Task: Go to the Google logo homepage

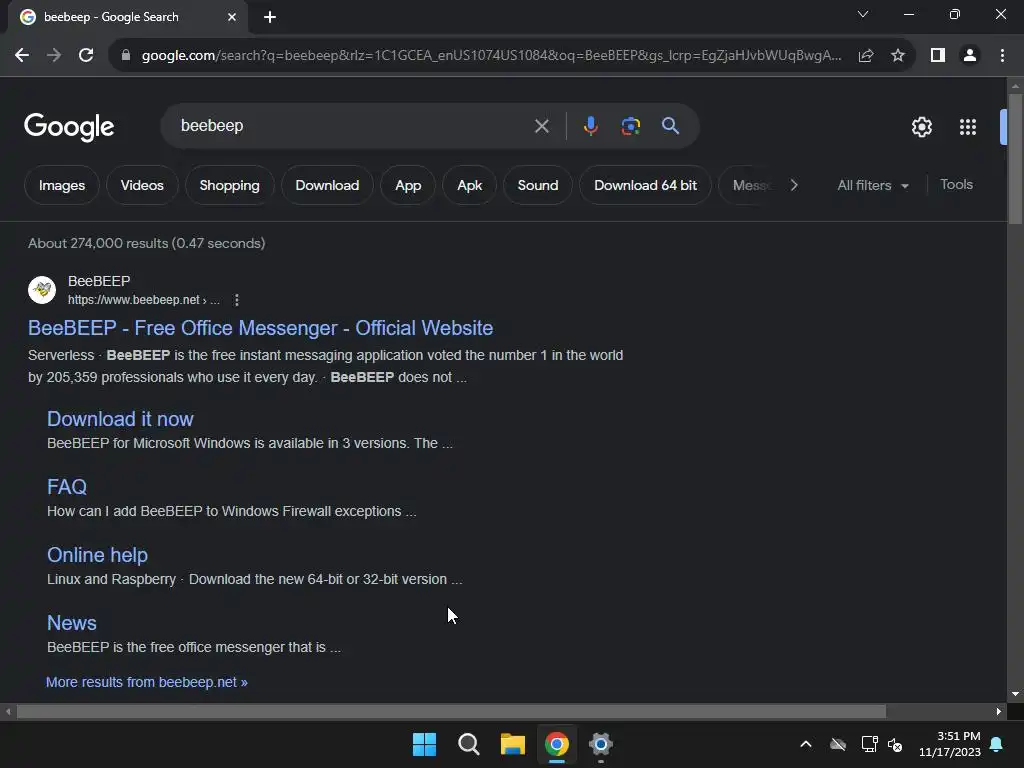Action: point(69,127)
